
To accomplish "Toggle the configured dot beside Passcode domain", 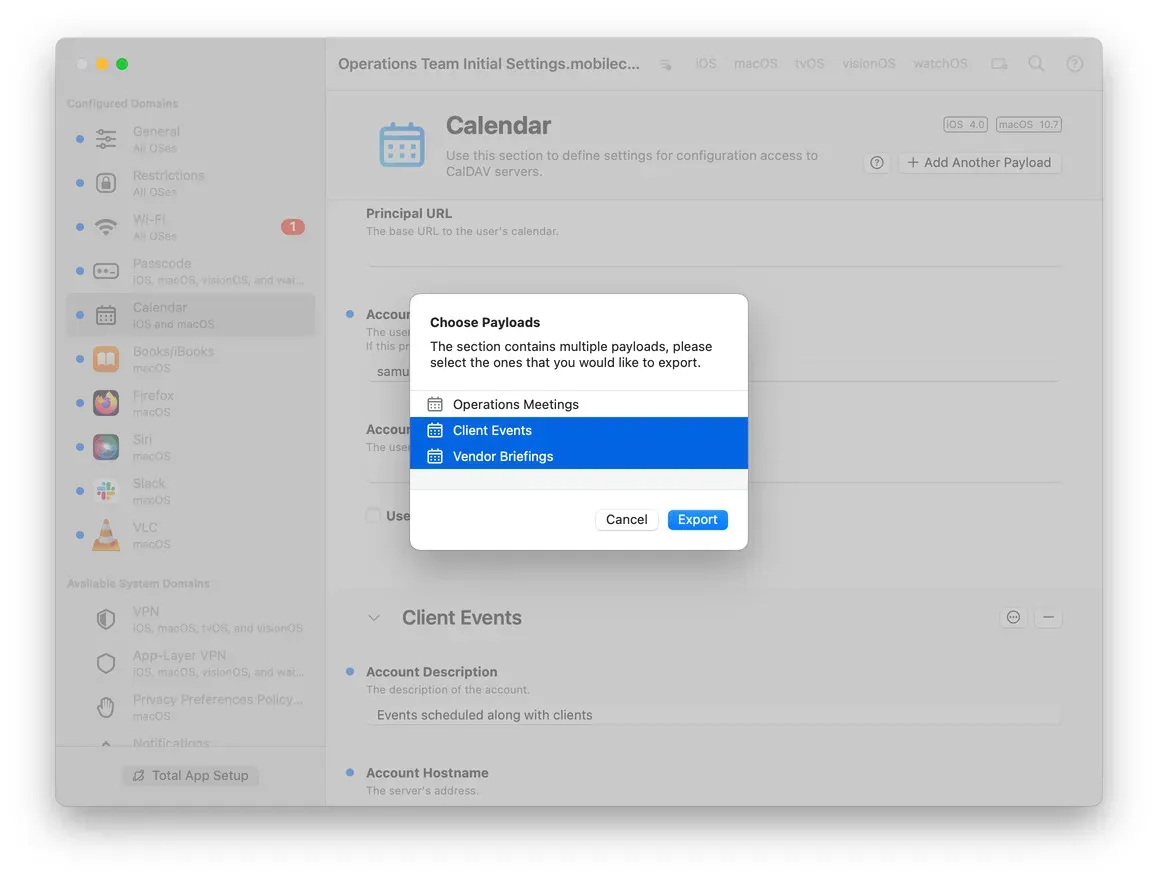I will (x=81, y=271).
